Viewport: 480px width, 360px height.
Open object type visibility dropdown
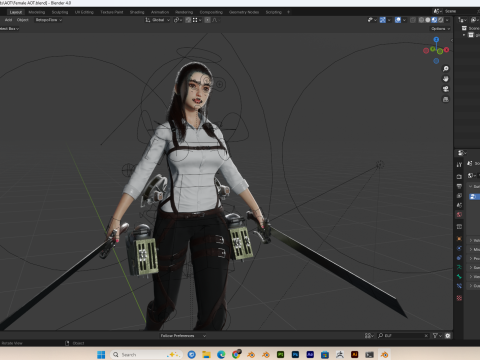(x=372, y=20)
